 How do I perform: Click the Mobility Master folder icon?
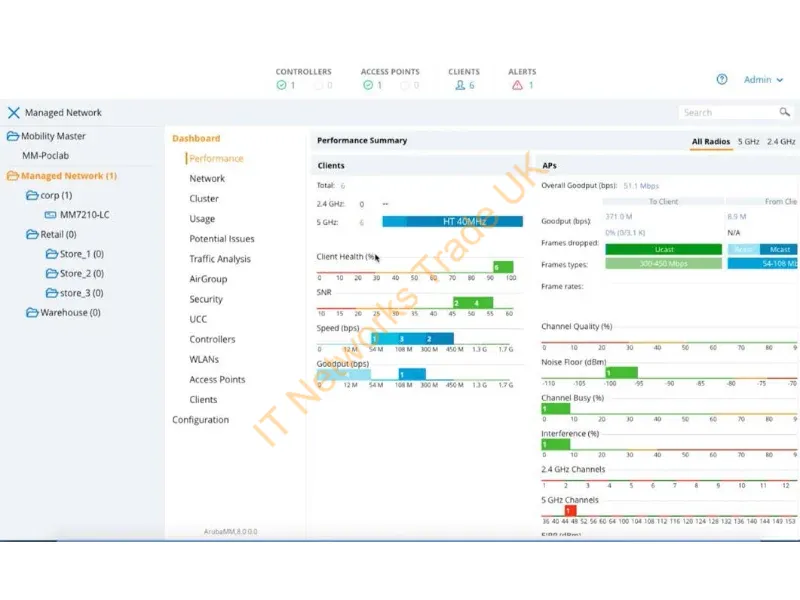[13, 136]
